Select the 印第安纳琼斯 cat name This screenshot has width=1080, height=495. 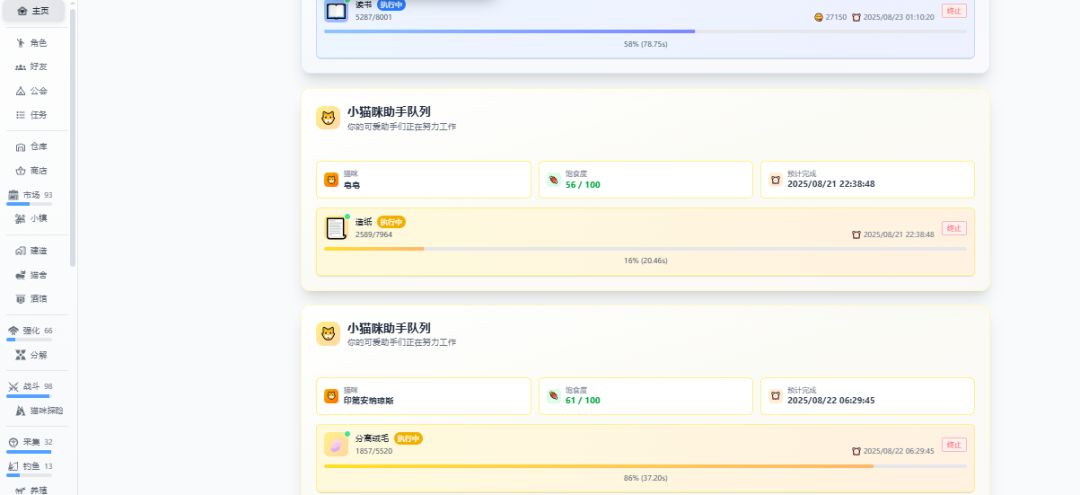pos(368,401)
